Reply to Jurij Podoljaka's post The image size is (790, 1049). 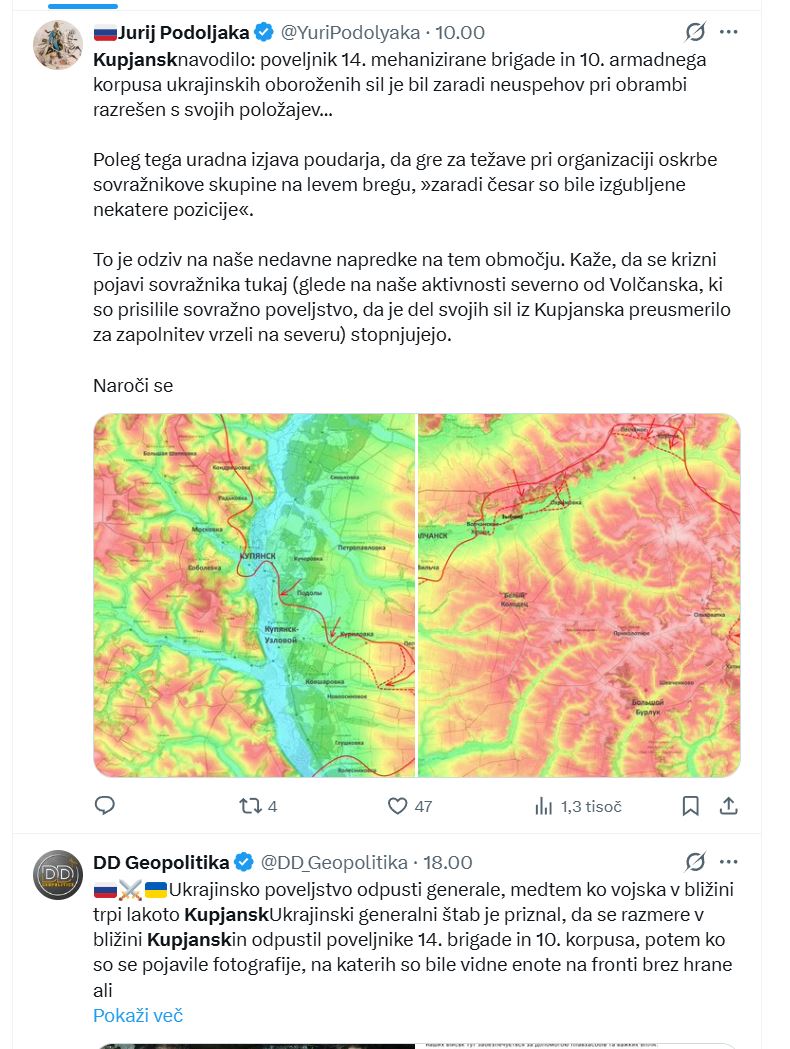pyautogui.click(x=104, y=805)
